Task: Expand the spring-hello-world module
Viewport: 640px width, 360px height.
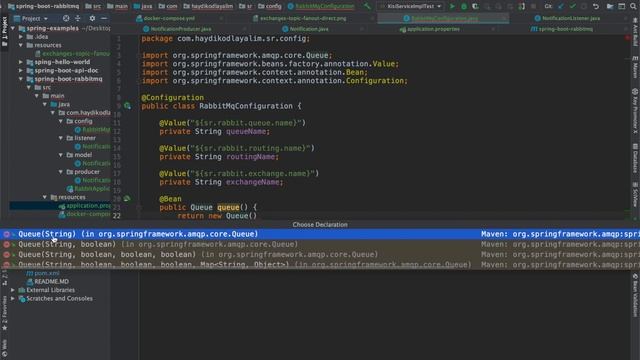Action: (x=21, y=62)
